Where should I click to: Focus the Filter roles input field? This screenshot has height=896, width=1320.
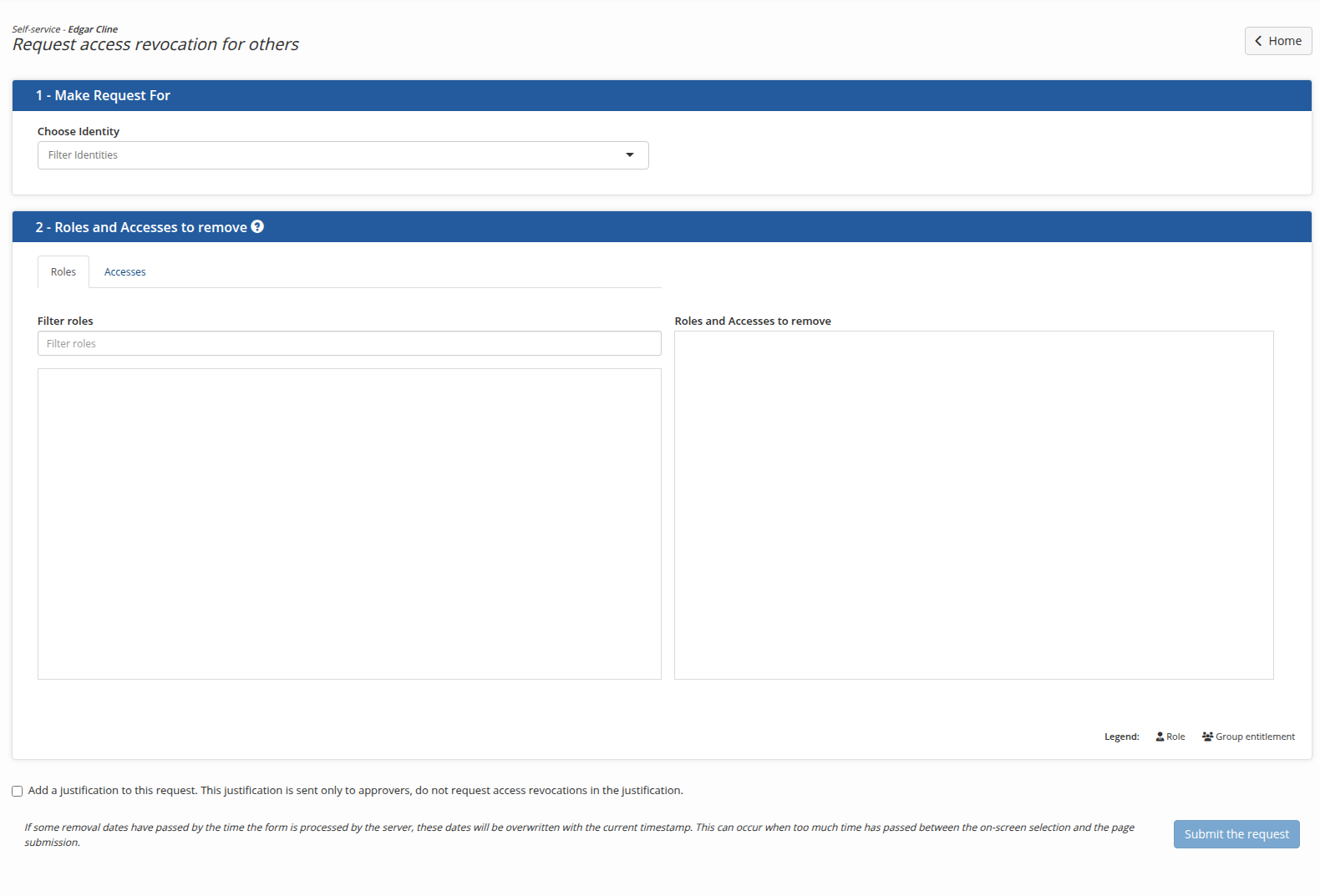pos(349,343)
